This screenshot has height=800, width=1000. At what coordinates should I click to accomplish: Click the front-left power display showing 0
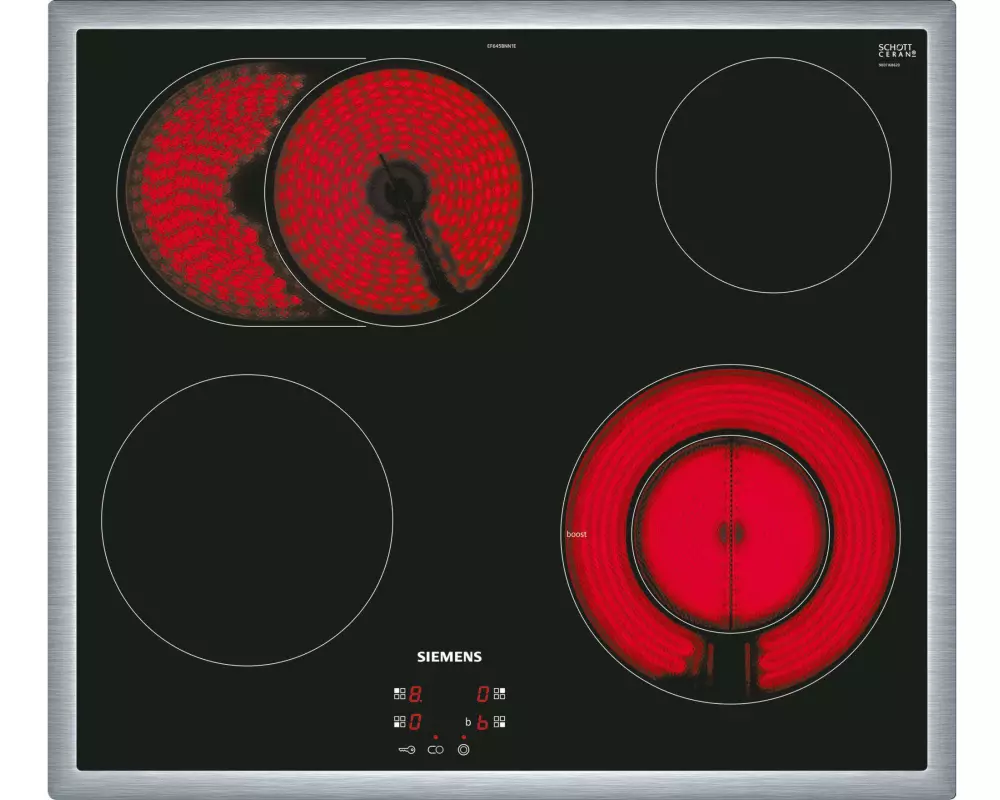click(415, 720)
